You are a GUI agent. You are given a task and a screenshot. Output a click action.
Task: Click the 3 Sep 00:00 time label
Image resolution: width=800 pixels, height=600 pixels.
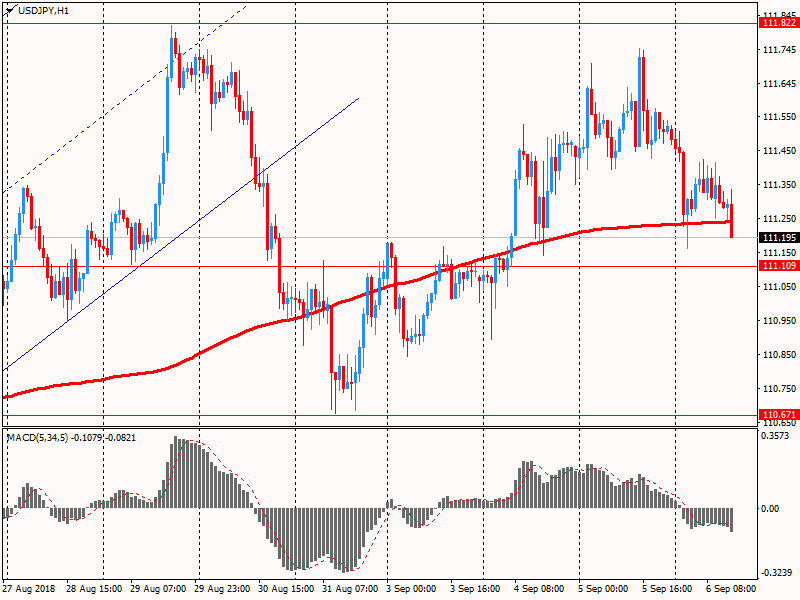click(x=411, y=589)
